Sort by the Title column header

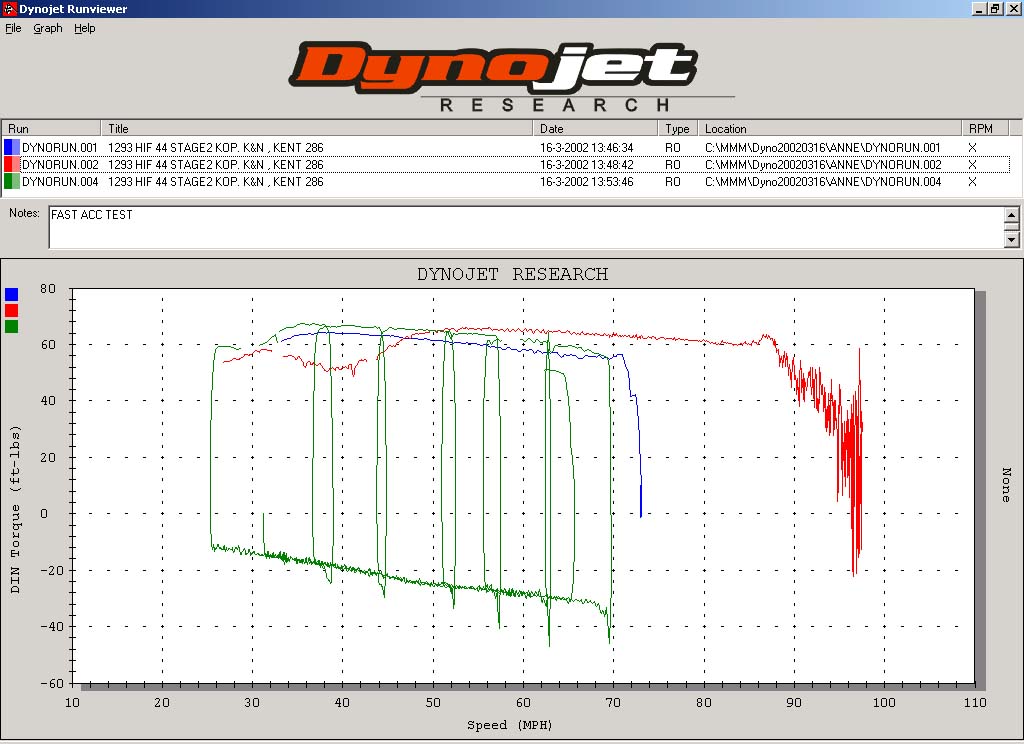point(317,128)
